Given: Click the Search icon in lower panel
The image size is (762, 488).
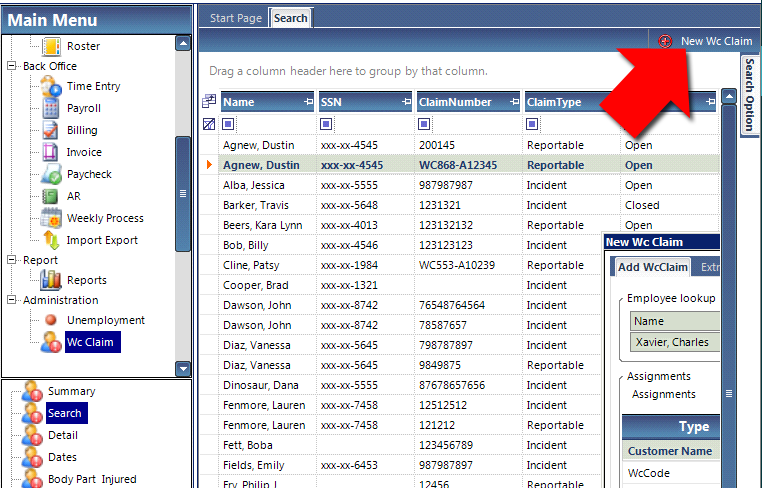Looking at the screenshot, I should click(32, 413).
